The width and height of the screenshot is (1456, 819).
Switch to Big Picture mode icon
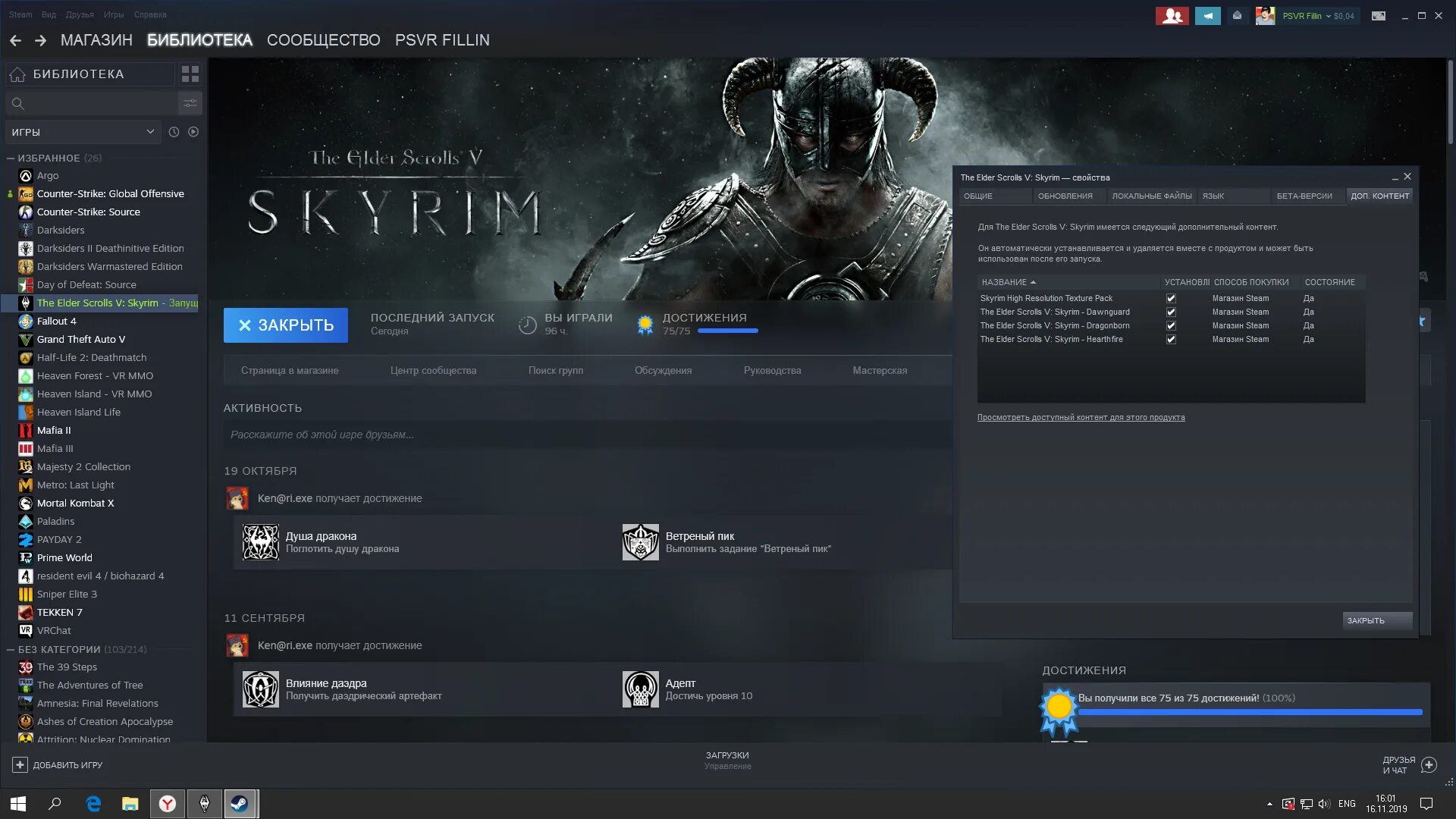1379,16
